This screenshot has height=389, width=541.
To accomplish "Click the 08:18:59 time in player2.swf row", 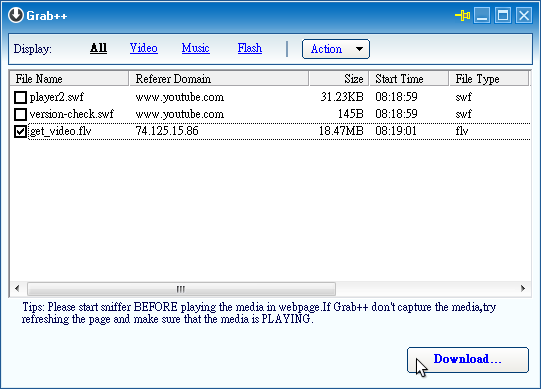I will click(396, 97).
